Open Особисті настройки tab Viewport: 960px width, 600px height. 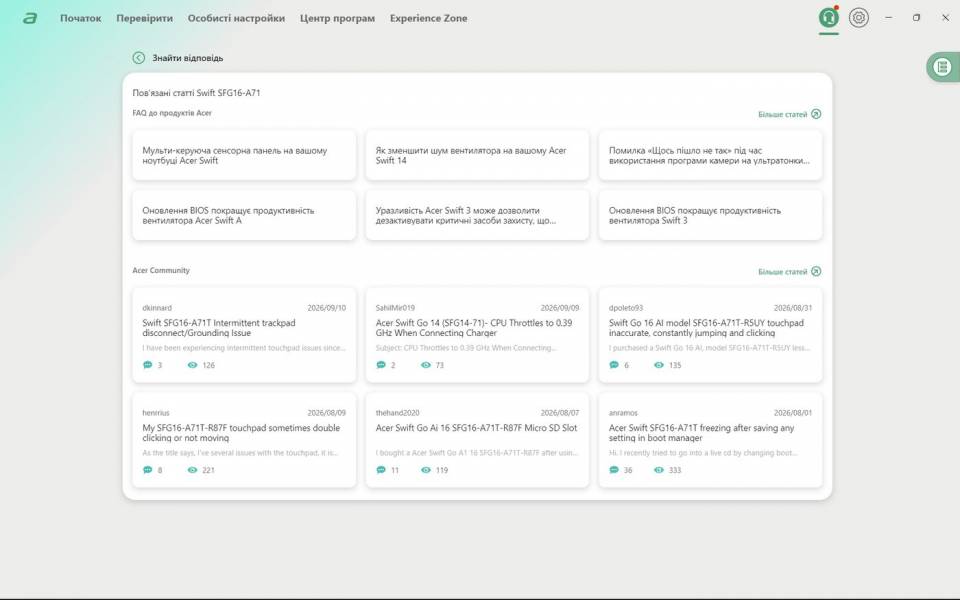pyautogui.click(x=236, y=18)
